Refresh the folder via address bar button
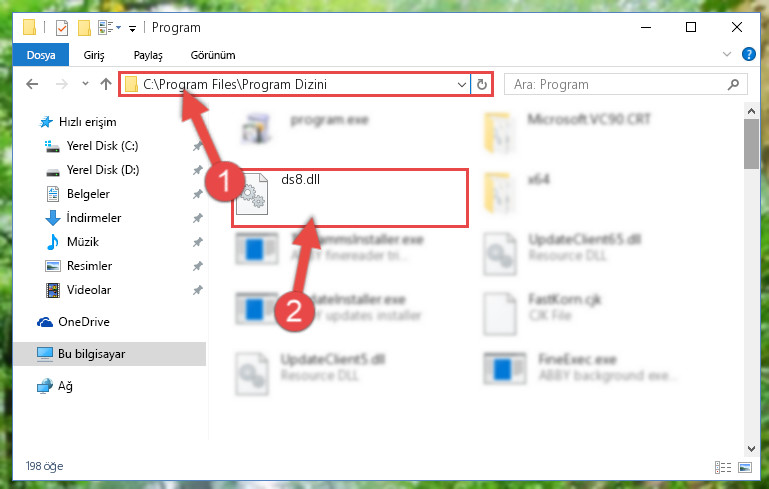Screen dimensions: 769x489 point(482,84)
